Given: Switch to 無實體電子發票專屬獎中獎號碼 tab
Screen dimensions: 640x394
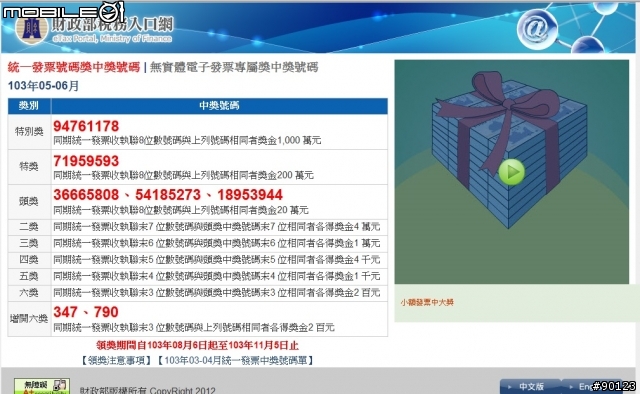Looking at the screenshot, I should point(233,67).
